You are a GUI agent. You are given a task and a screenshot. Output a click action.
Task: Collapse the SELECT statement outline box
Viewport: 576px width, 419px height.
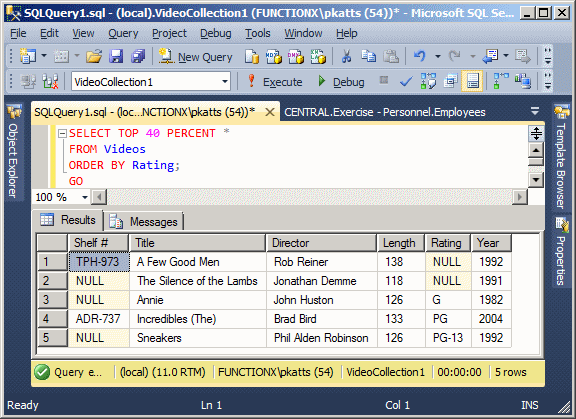(x=62, y=133)
